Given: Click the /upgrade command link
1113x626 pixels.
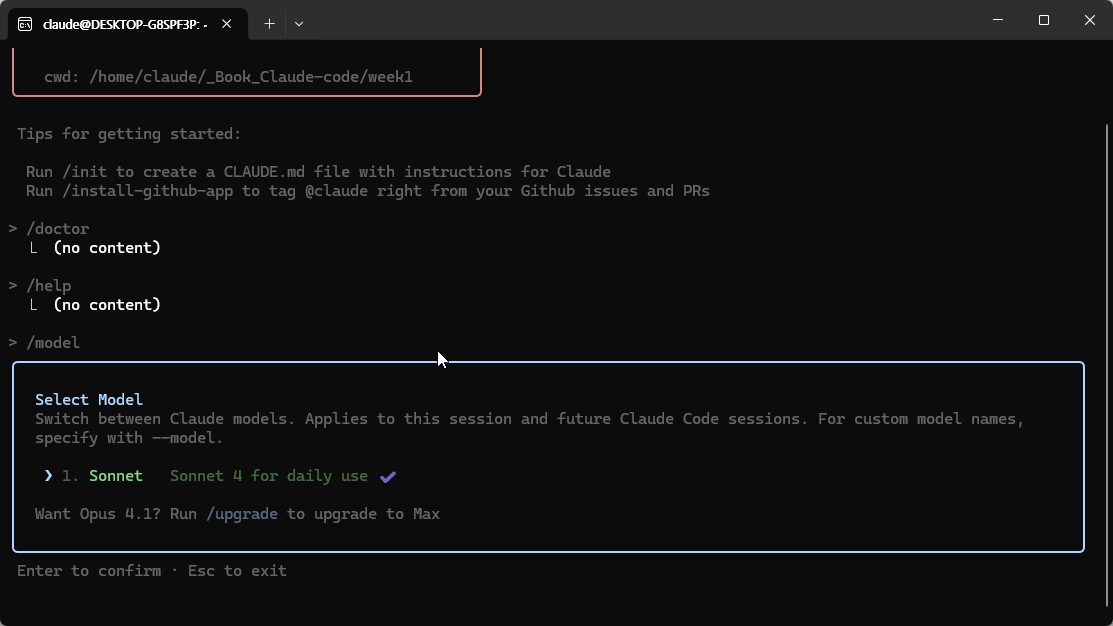Looking at the screenshot, I should click(x=242, y=514).
